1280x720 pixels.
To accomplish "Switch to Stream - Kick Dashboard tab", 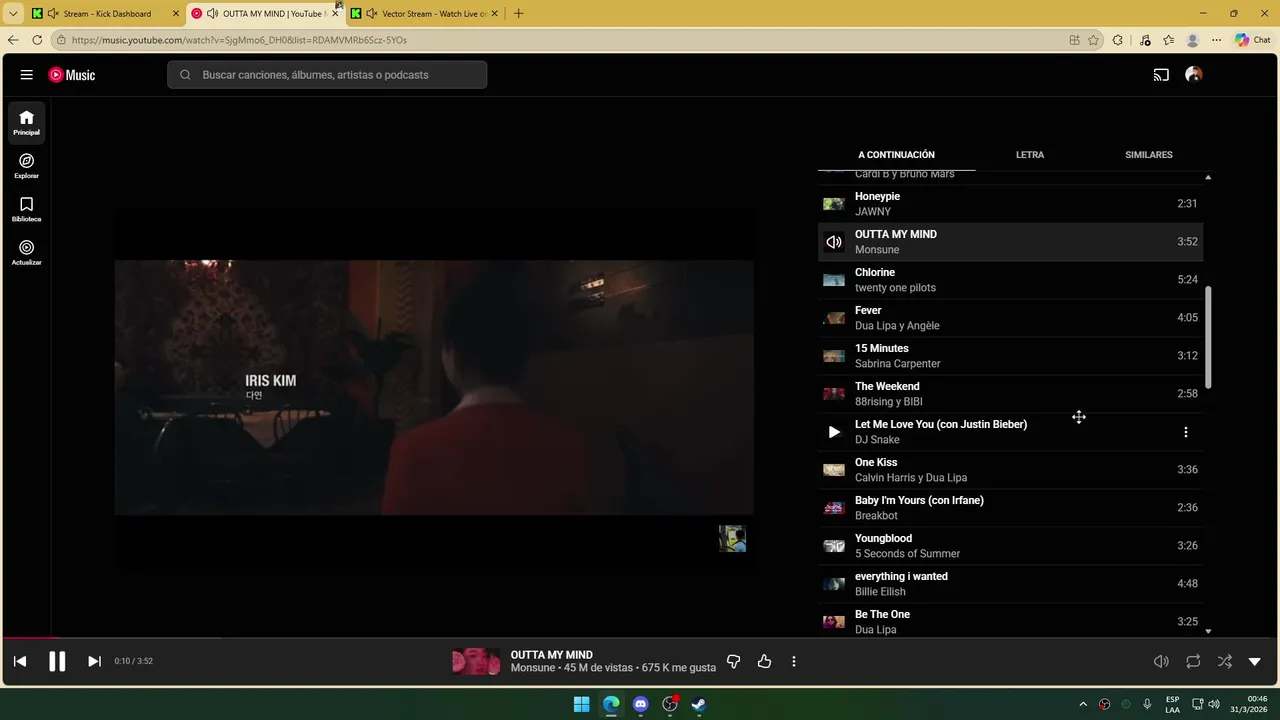I will coord(106,14).
